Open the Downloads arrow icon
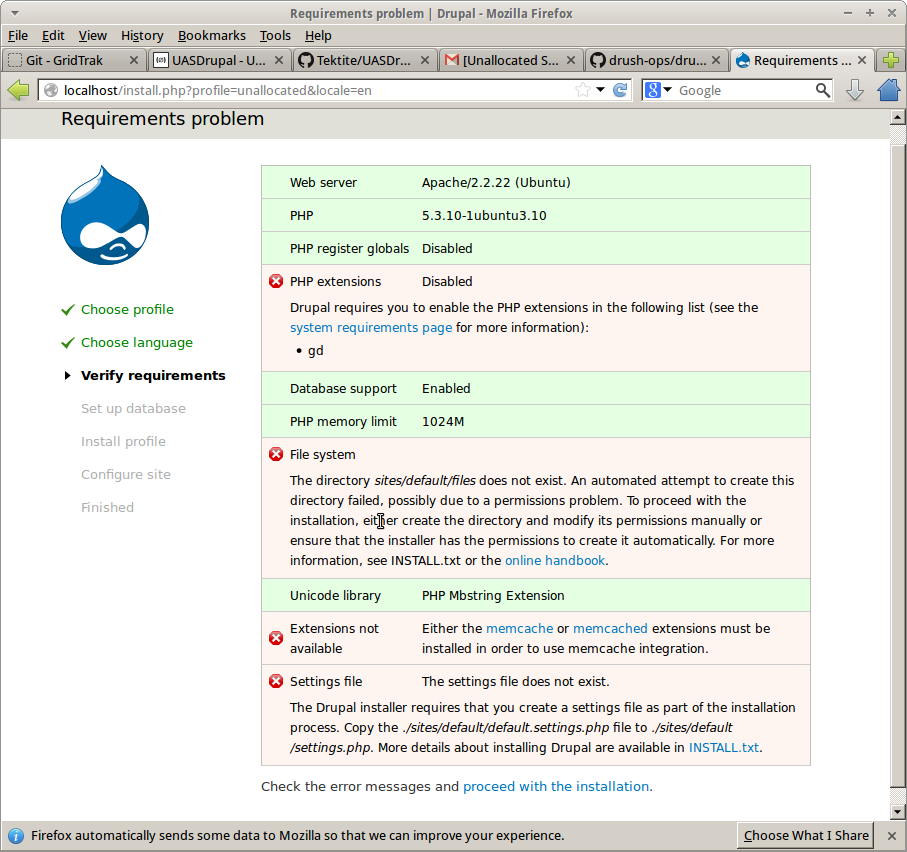The width and height of the screenshot is (907, 852). (x=855, y=90)
